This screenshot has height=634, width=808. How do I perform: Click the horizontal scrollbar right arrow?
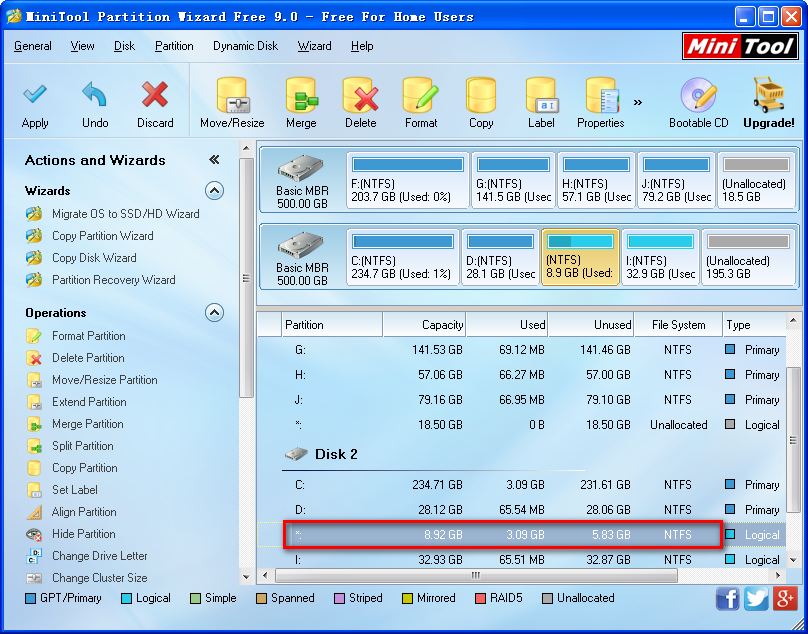click(x=778, y=575)
